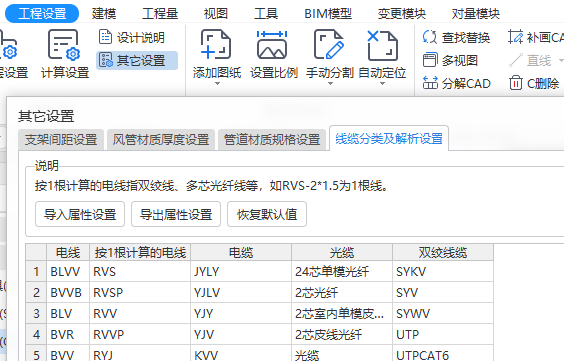This screenshot has height=361, width=564.
Task: Click the 添加图纸 icon
Action: point(216,45)
